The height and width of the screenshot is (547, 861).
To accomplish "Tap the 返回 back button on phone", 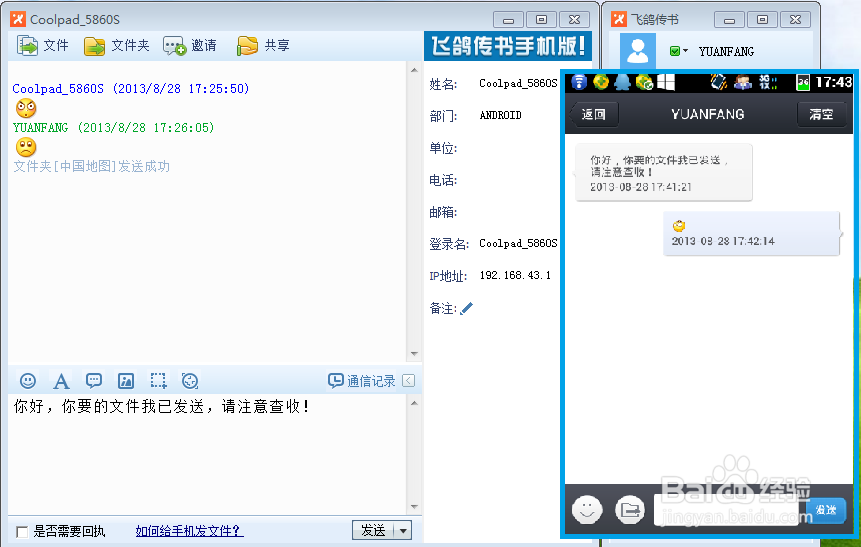I will (594, 114).
